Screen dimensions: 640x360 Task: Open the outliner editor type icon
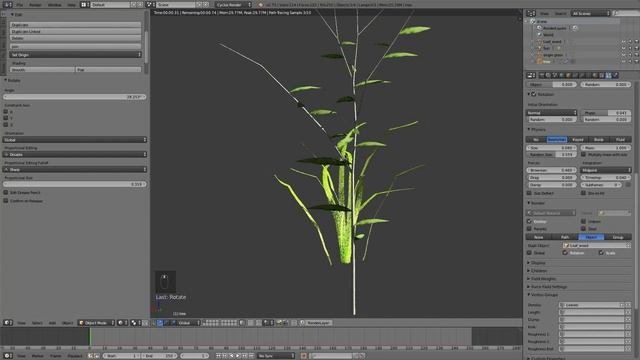(531, 13)
